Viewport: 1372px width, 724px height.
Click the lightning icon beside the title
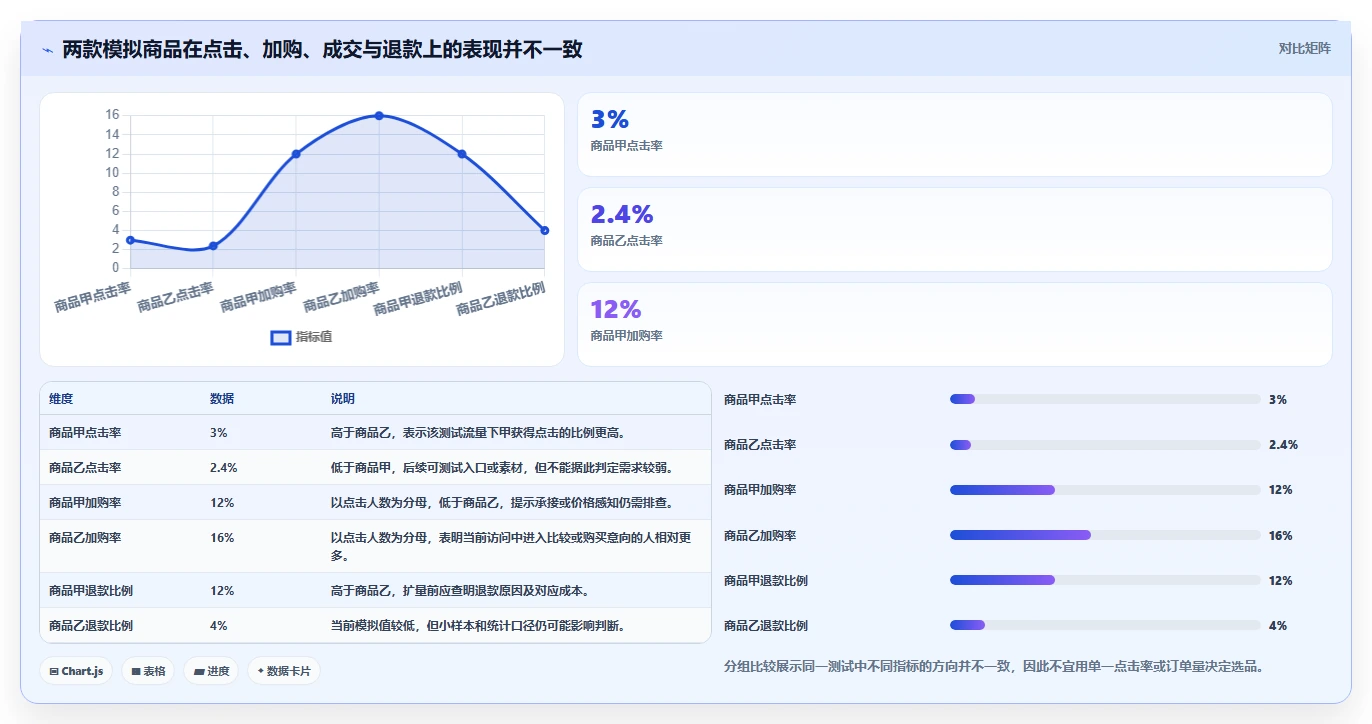(48, 50)
